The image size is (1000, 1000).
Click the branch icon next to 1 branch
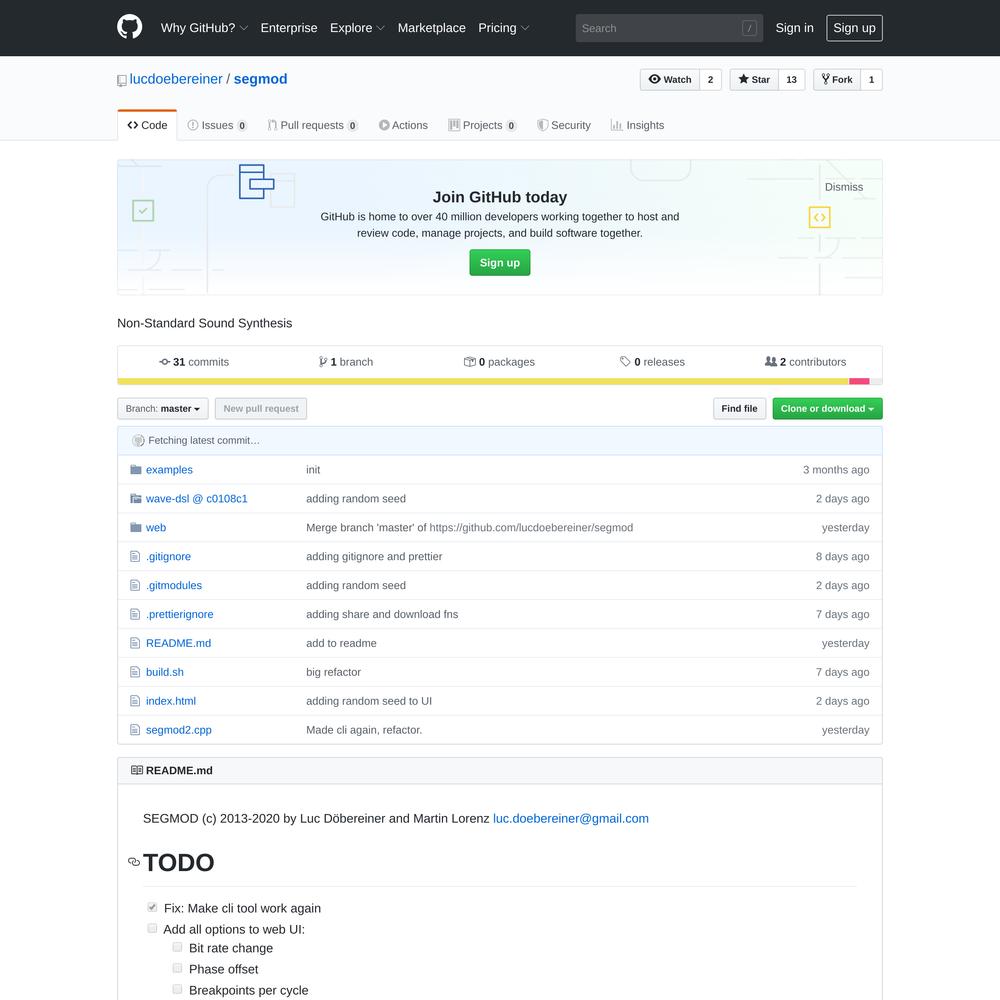tap(323, 362)
